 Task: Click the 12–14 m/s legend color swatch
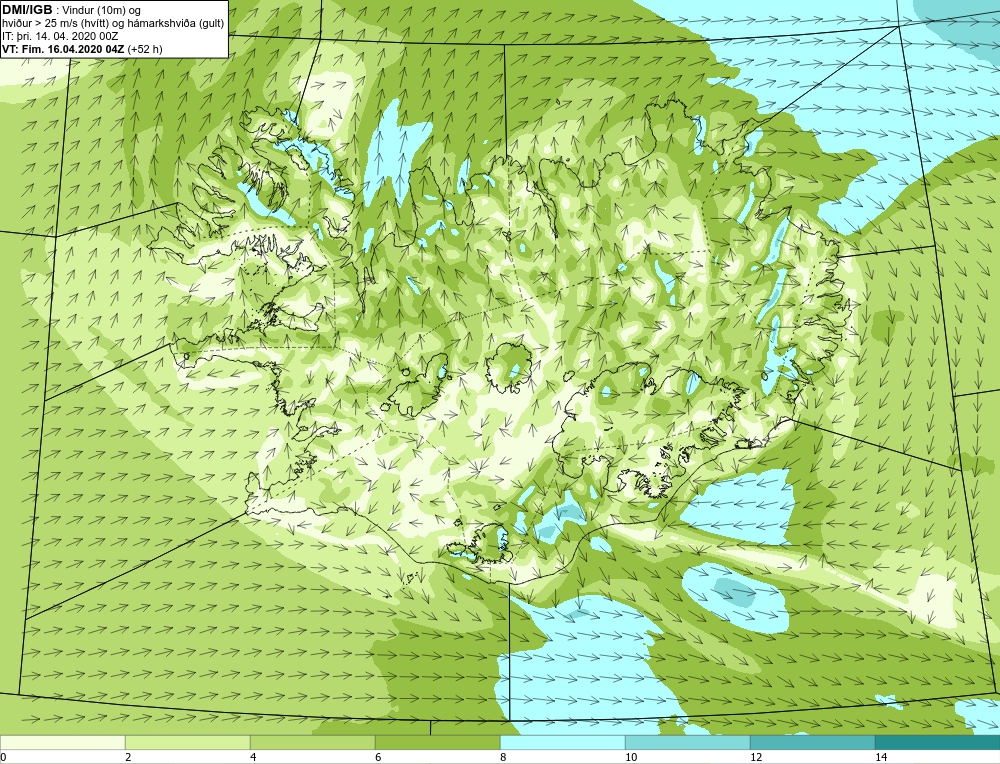(x=812, y=742)
